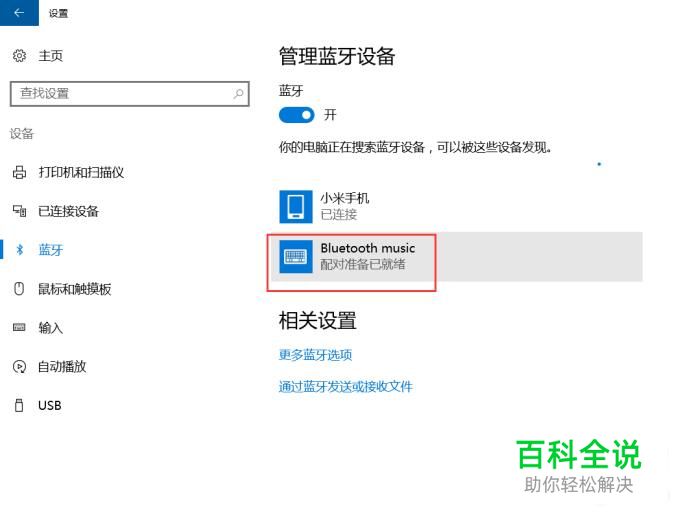Turn off the 蓝牙 toggle switch
The width and height of the screenshot is (692, 529).
[296, 115]
